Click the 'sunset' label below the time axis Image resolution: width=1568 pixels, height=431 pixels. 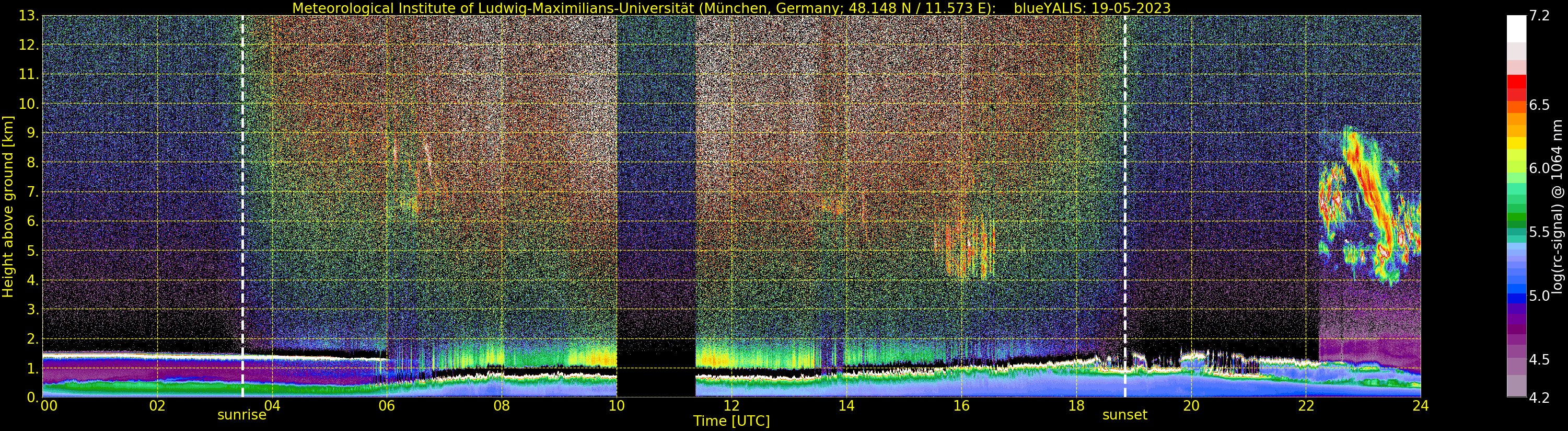point(1125,415)
